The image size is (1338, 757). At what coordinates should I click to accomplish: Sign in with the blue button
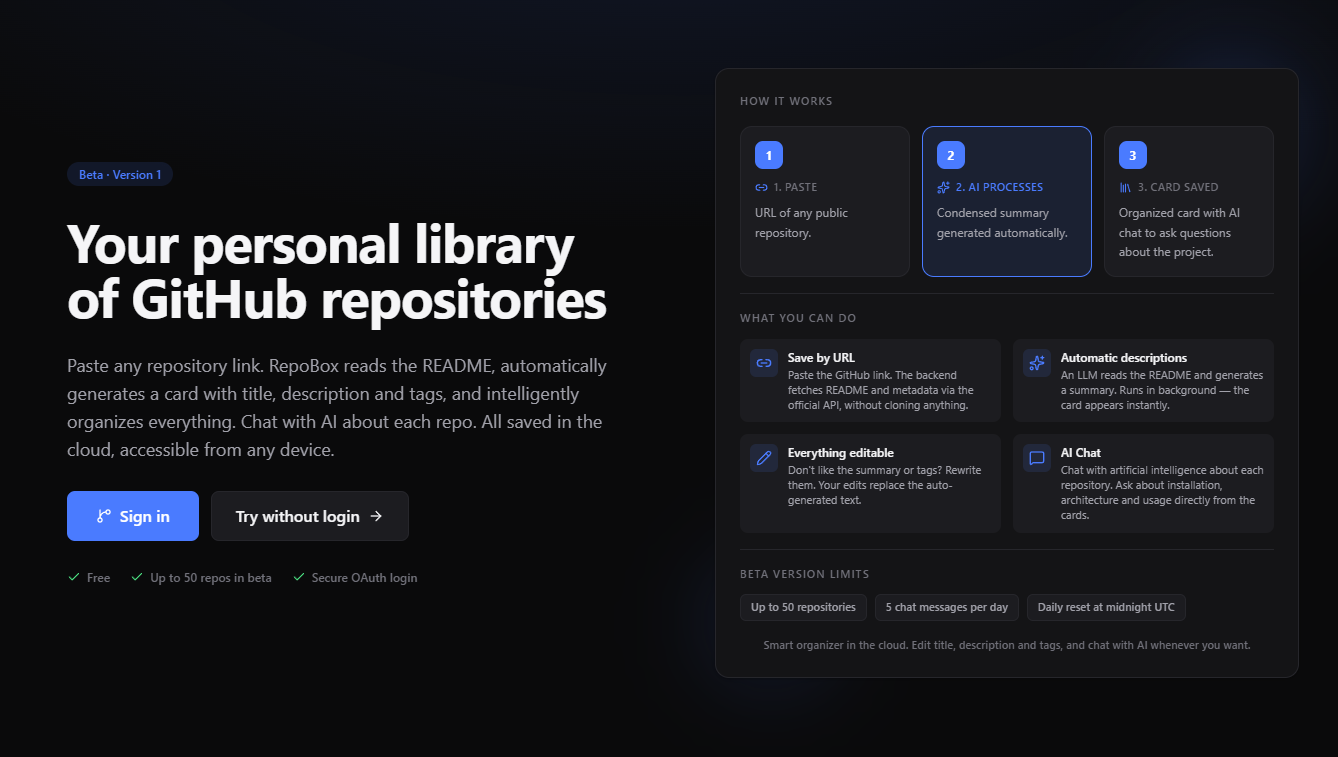(x=133, y=516)
